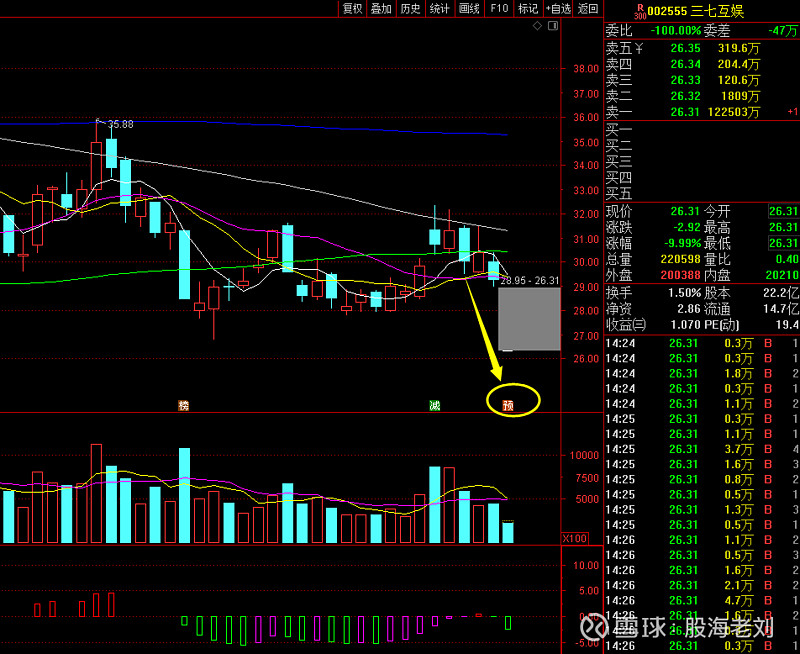Open the green 减 marker under the chart
The height and width of the screenshot is (654, 800).
(x=434, y=406)
